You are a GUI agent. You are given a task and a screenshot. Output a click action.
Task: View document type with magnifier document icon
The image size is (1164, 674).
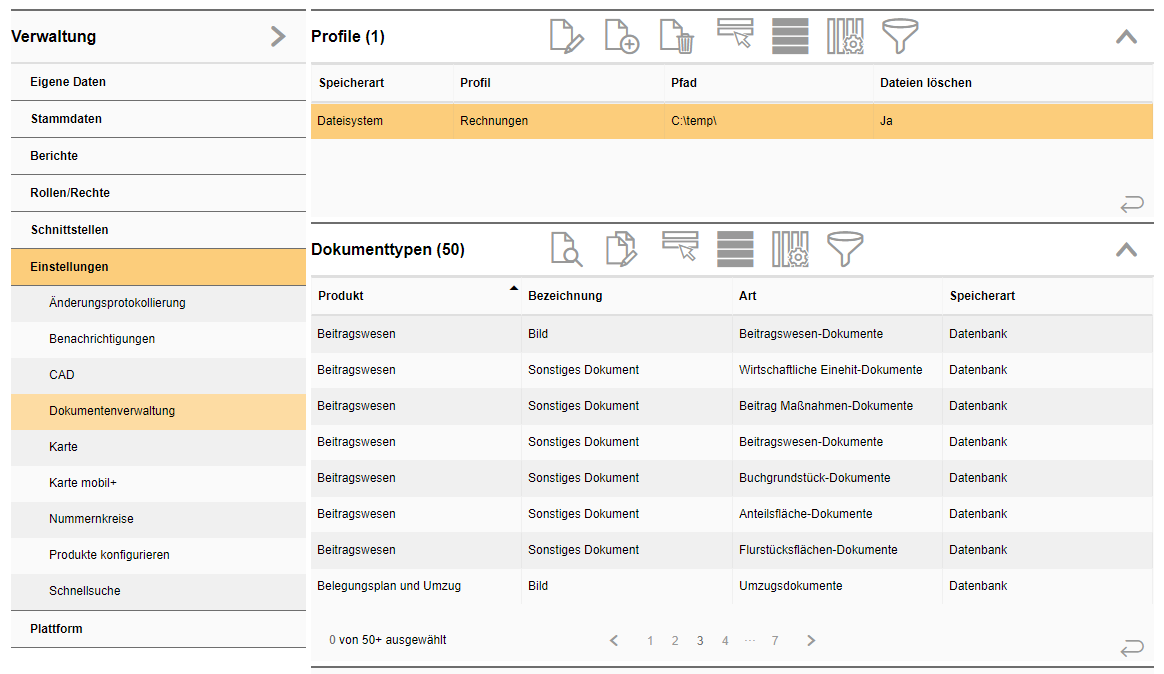coord(567,249)
